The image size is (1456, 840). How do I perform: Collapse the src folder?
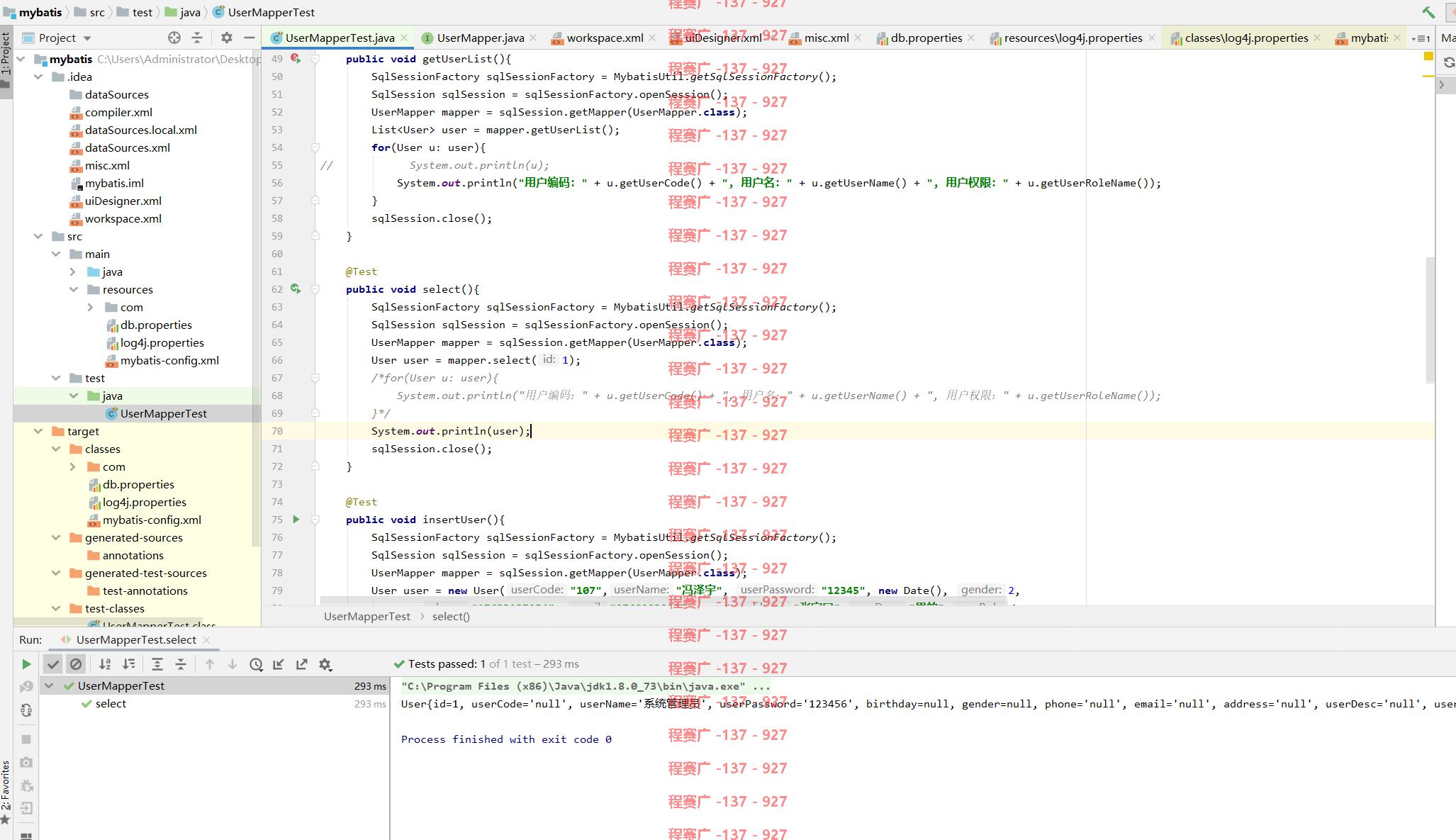[x=38, y=236]
